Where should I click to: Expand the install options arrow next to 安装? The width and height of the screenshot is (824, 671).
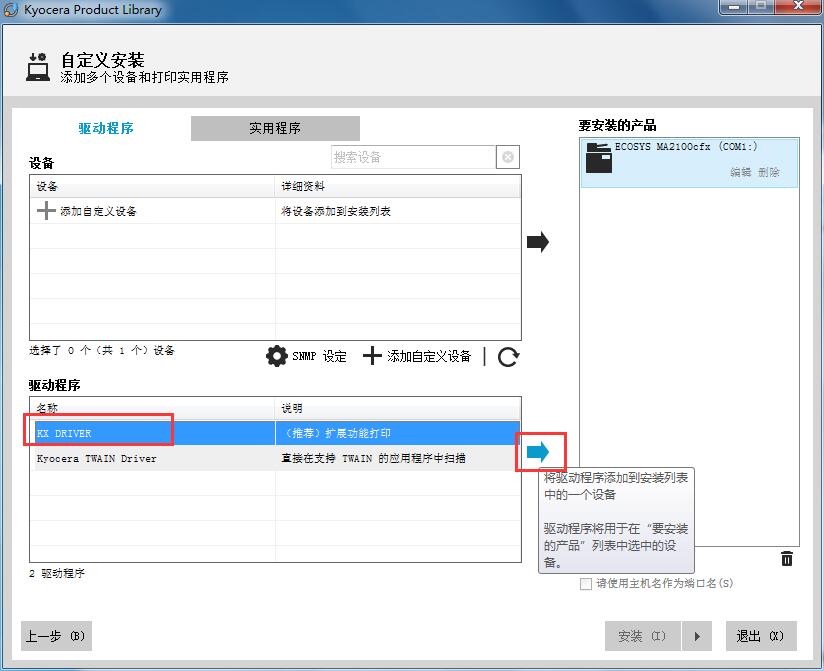click(x=697, y=636)
